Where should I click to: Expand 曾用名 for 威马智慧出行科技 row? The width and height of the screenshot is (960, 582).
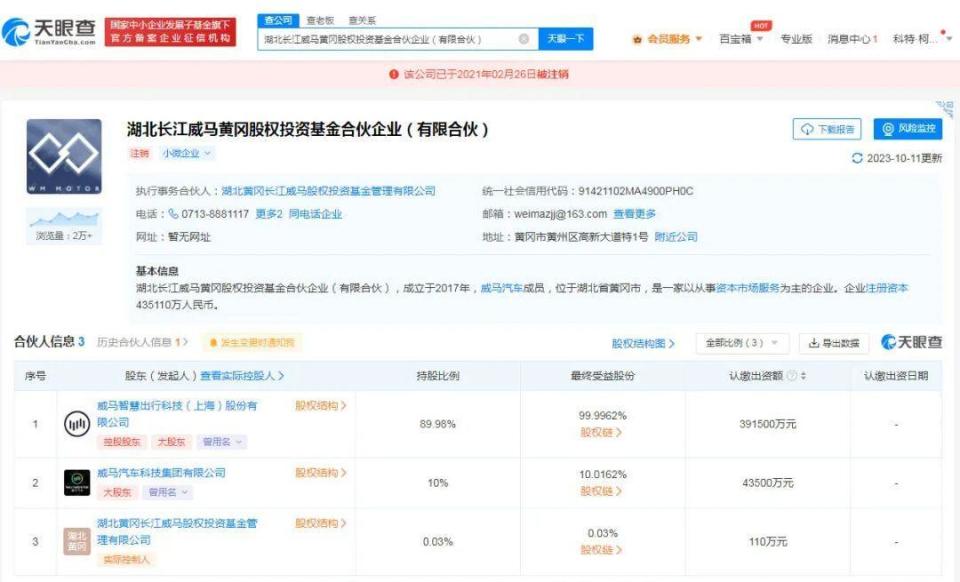[222, 441]
